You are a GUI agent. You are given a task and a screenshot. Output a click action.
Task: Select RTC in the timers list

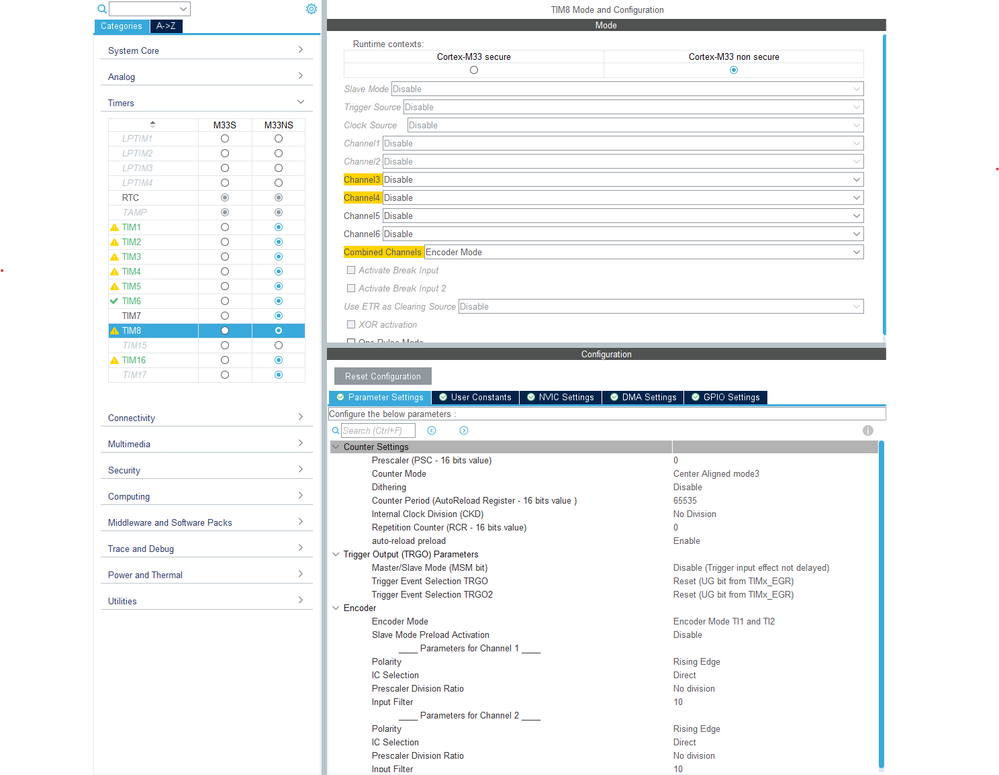tap(131, 198)
